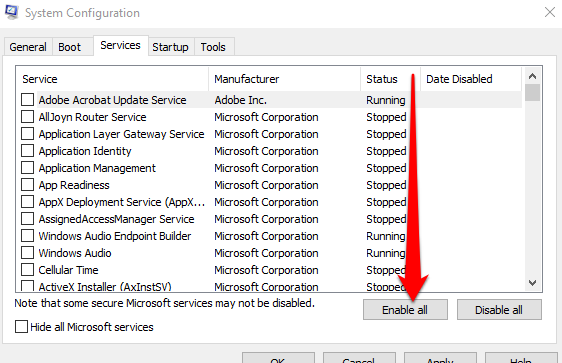Toggle the Cellular Time service checkbox
Viewport: 562px width, 363px height.
[x=28, y=270]
